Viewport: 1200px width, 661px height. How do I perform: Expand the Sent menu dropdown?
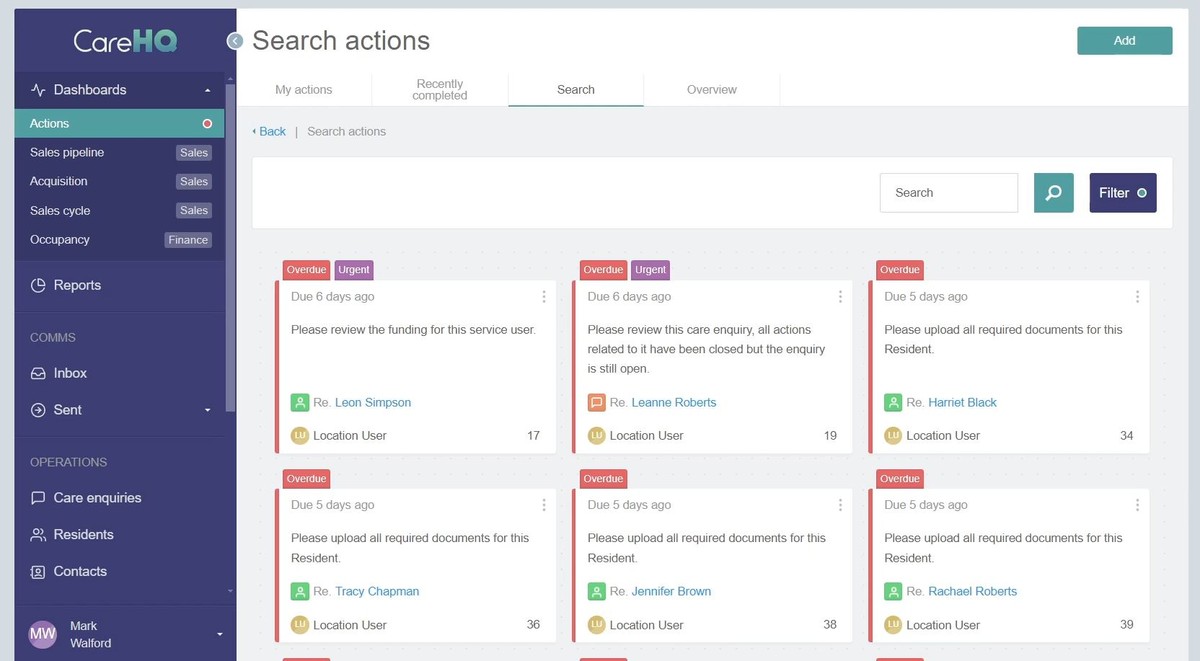point(207,410)
